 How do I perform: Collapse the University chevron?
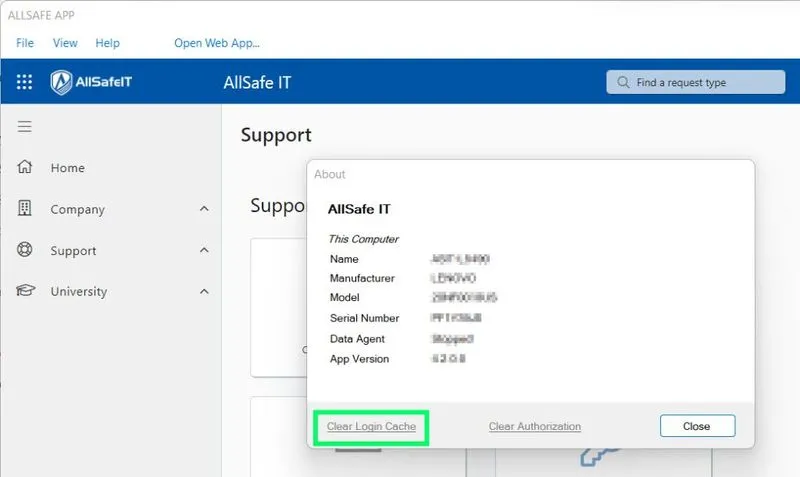(204, 291)
